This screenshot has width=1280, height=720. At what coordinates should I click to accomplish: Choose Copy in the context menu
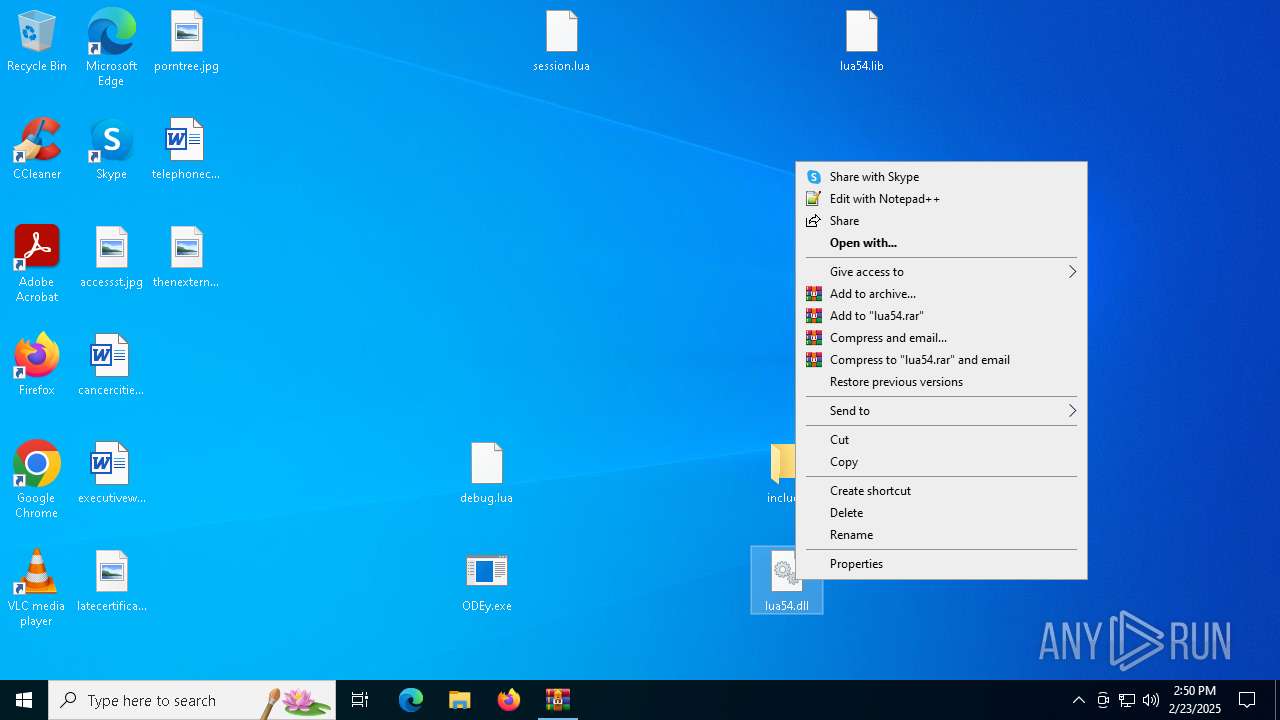pos(941,462)
